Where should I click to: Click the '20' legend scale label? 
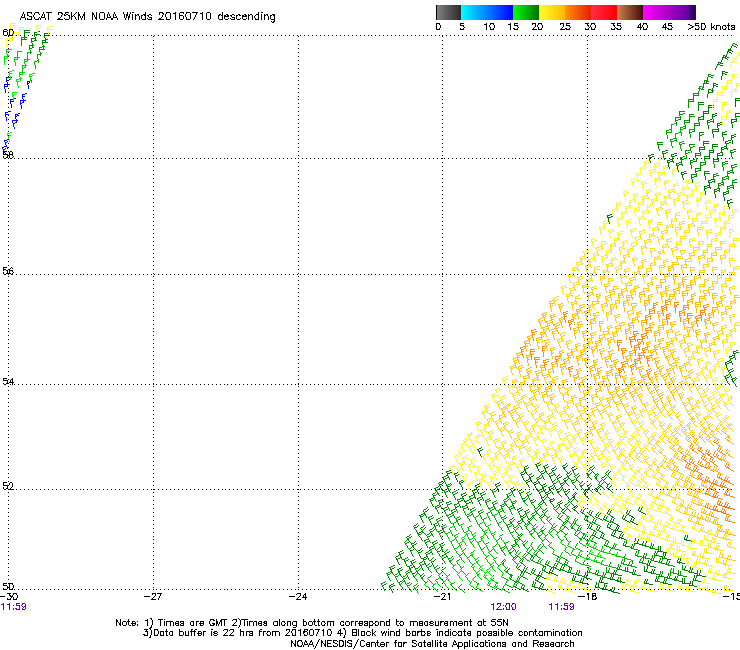(537, 27)
